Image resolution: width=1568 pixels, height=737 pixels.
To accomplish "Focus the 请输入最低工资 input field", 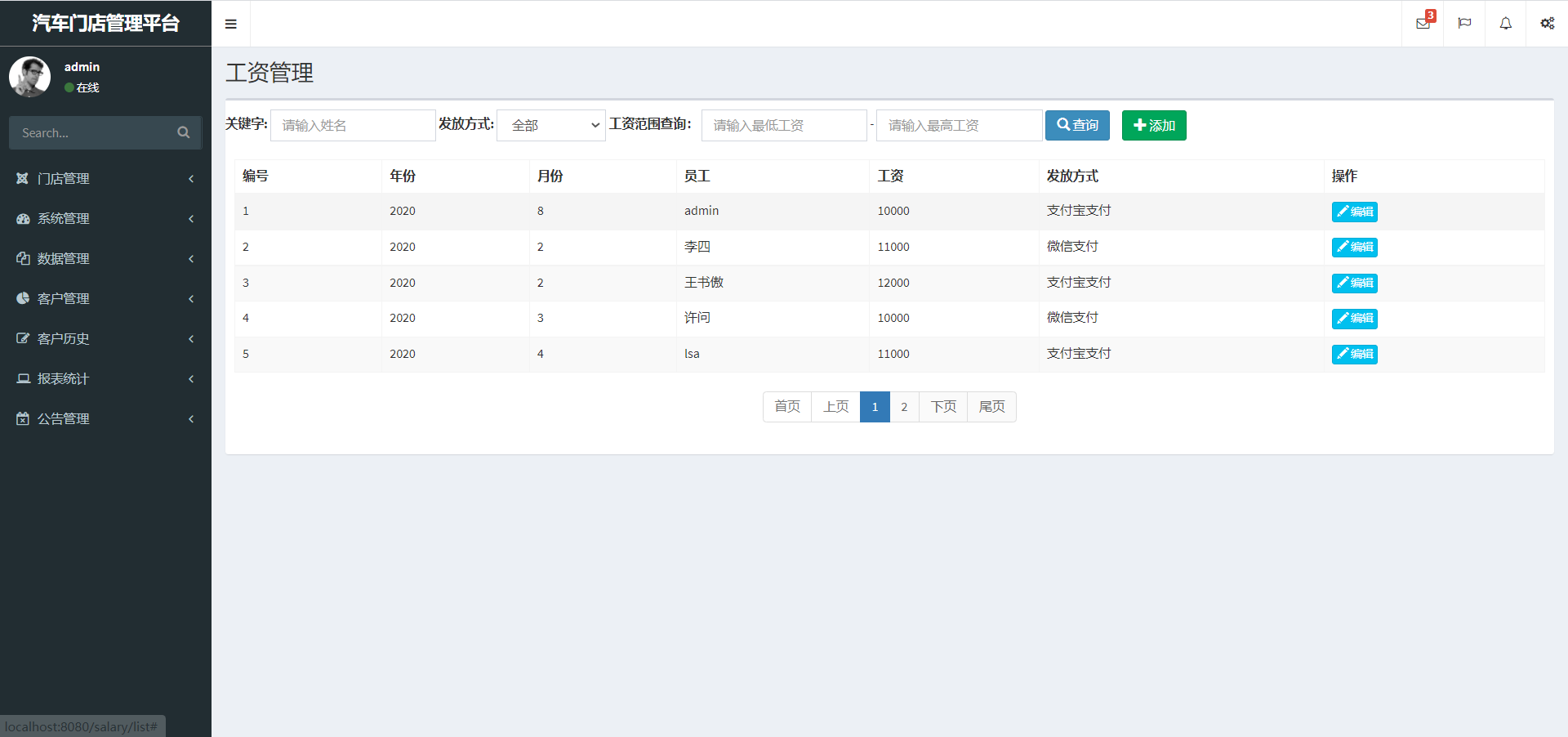I will click(783, 125).
